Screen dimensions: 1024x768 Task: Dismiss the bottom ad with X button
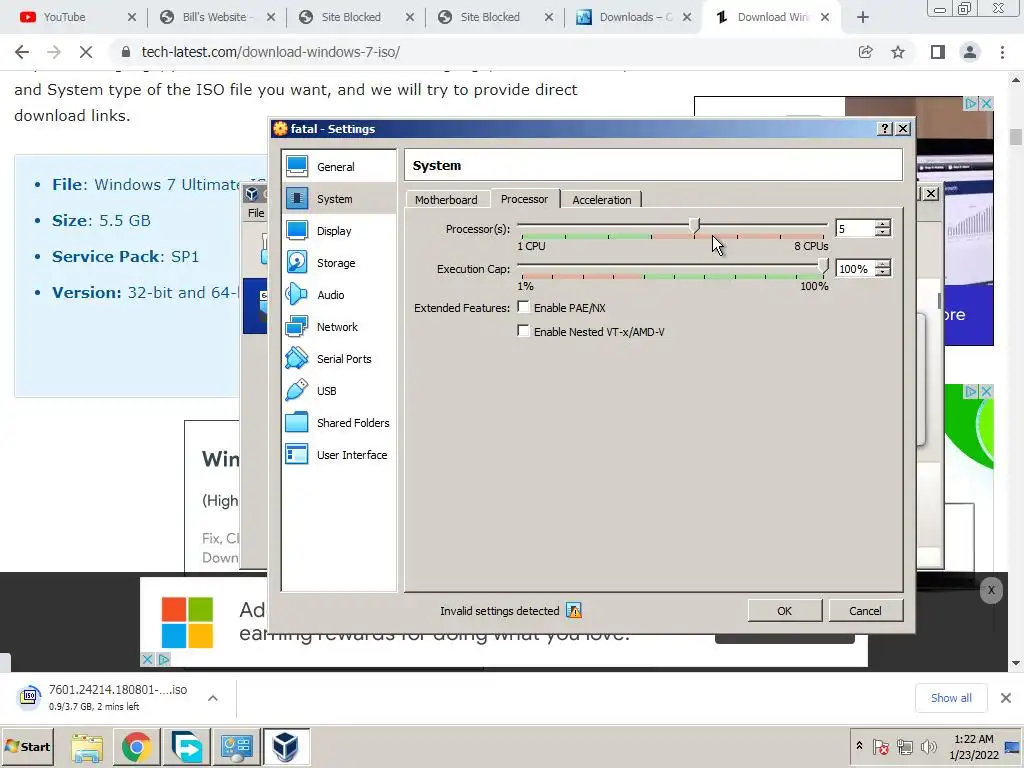(991, 590)
